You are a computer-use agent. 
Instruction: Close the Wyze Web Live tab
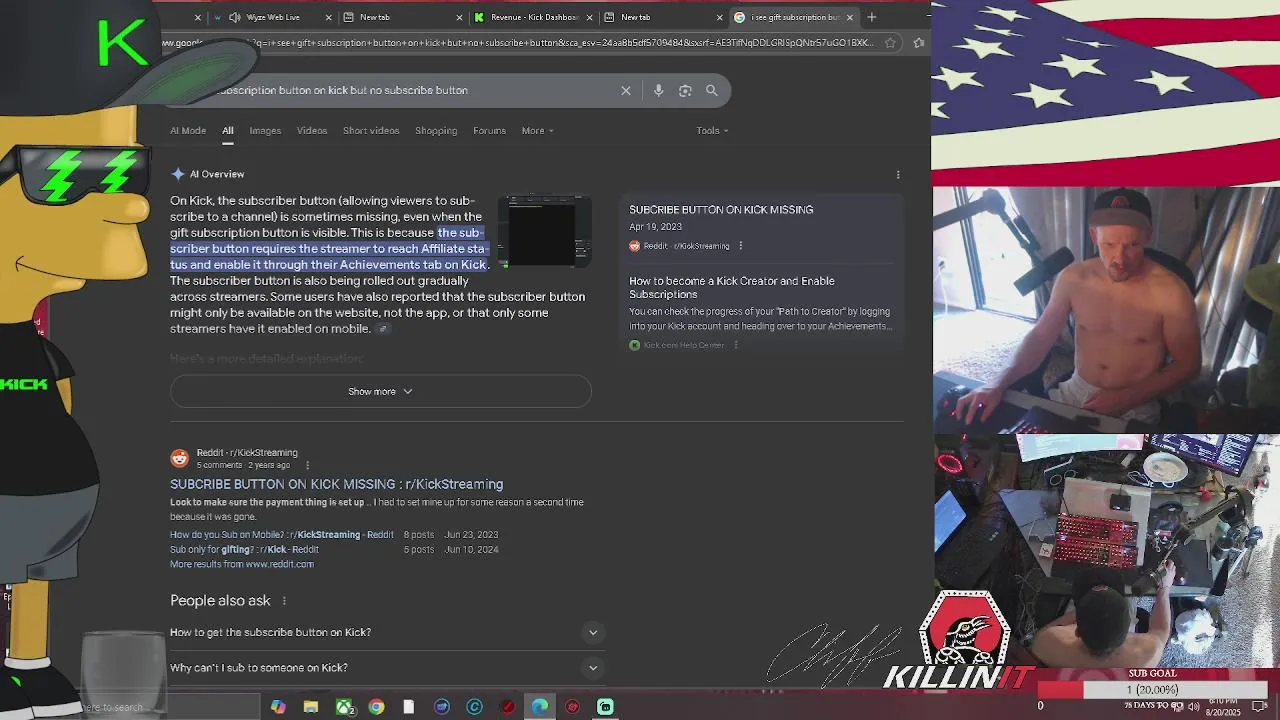pos(329,17)
